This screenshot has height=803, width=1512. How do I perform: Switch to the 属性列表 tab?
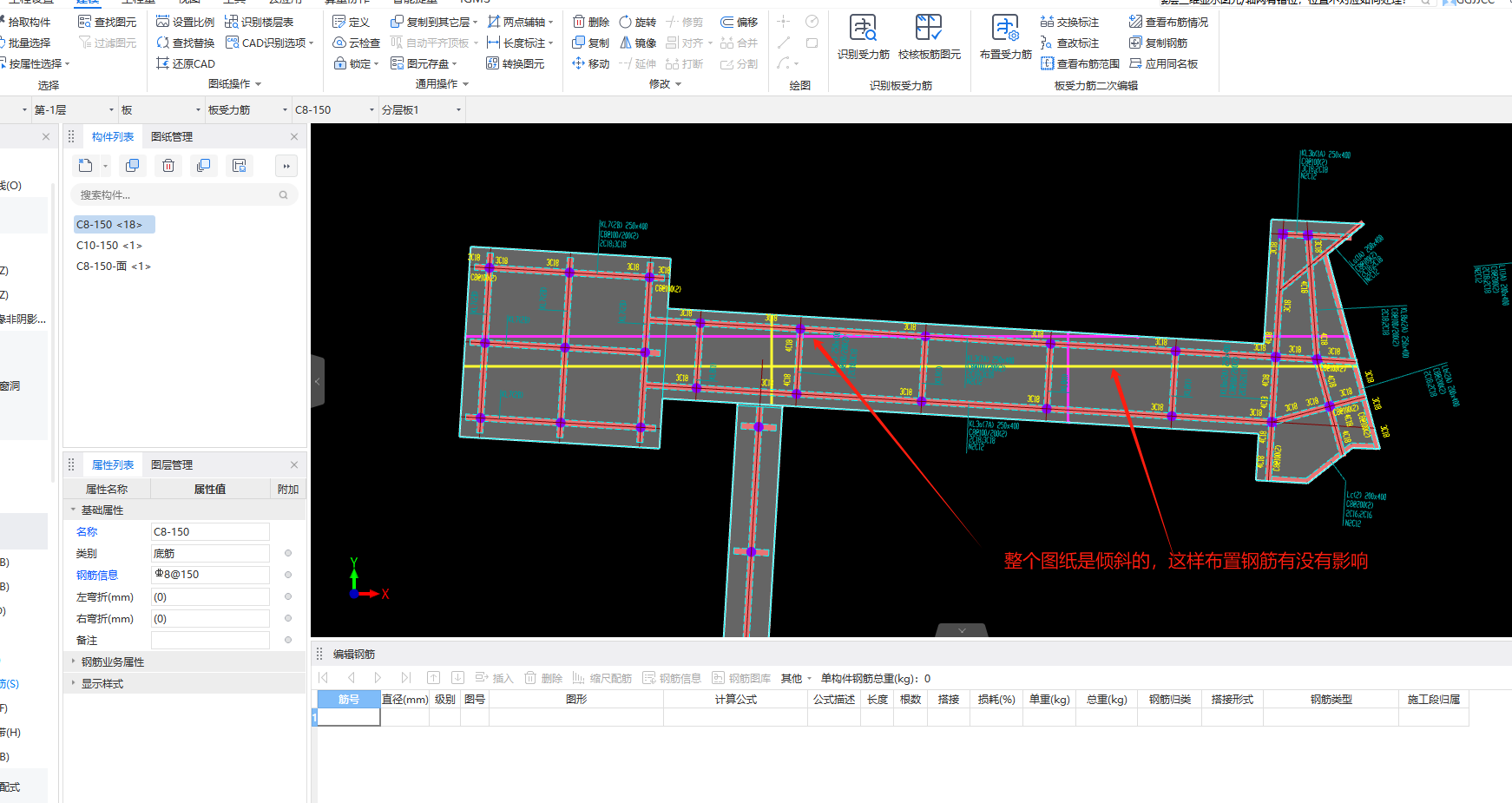pyautogui.click(x=113, y=464)
